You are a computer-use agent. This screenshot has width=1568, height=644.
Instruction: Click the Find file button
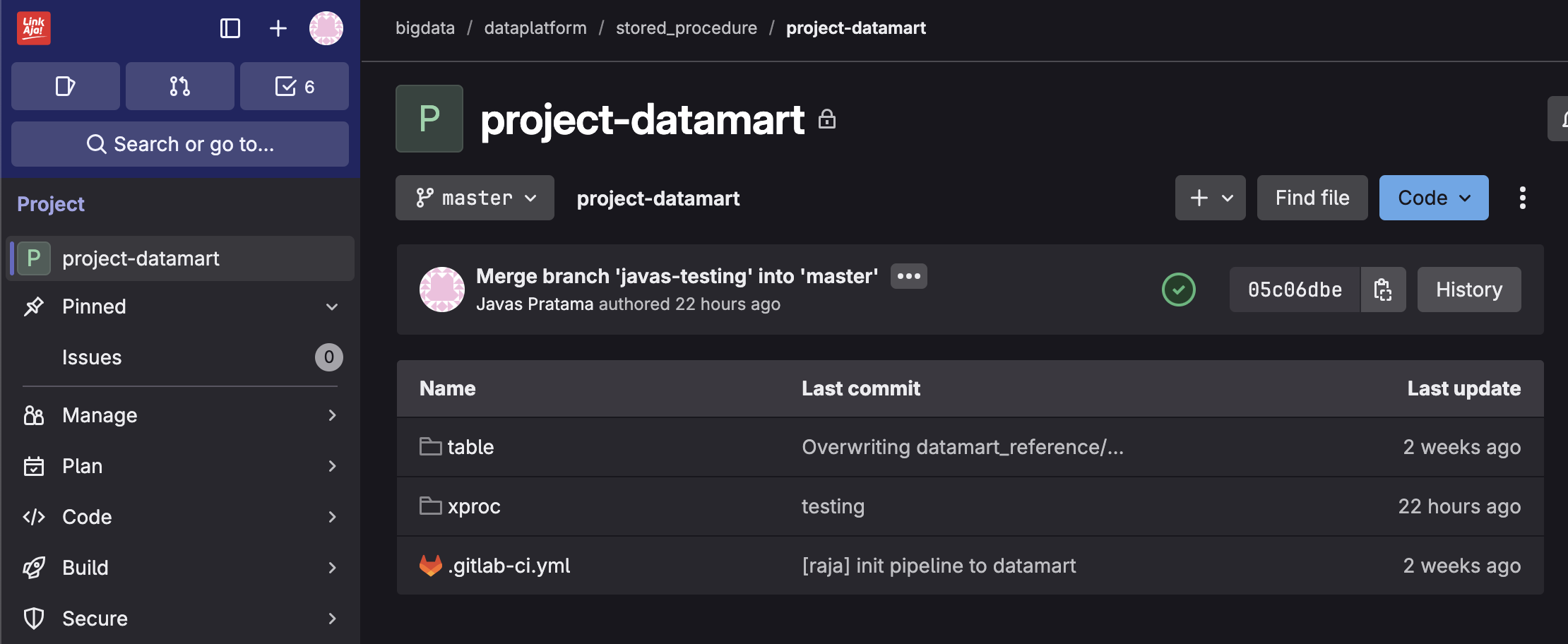1312,198
